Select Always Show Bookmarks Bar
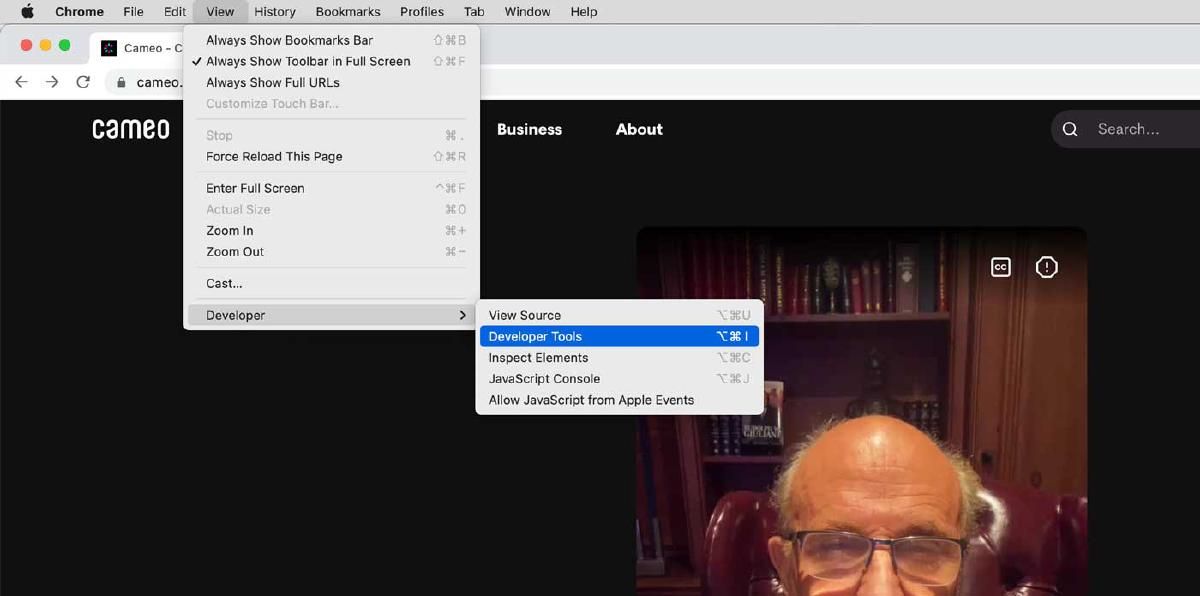 331,40
